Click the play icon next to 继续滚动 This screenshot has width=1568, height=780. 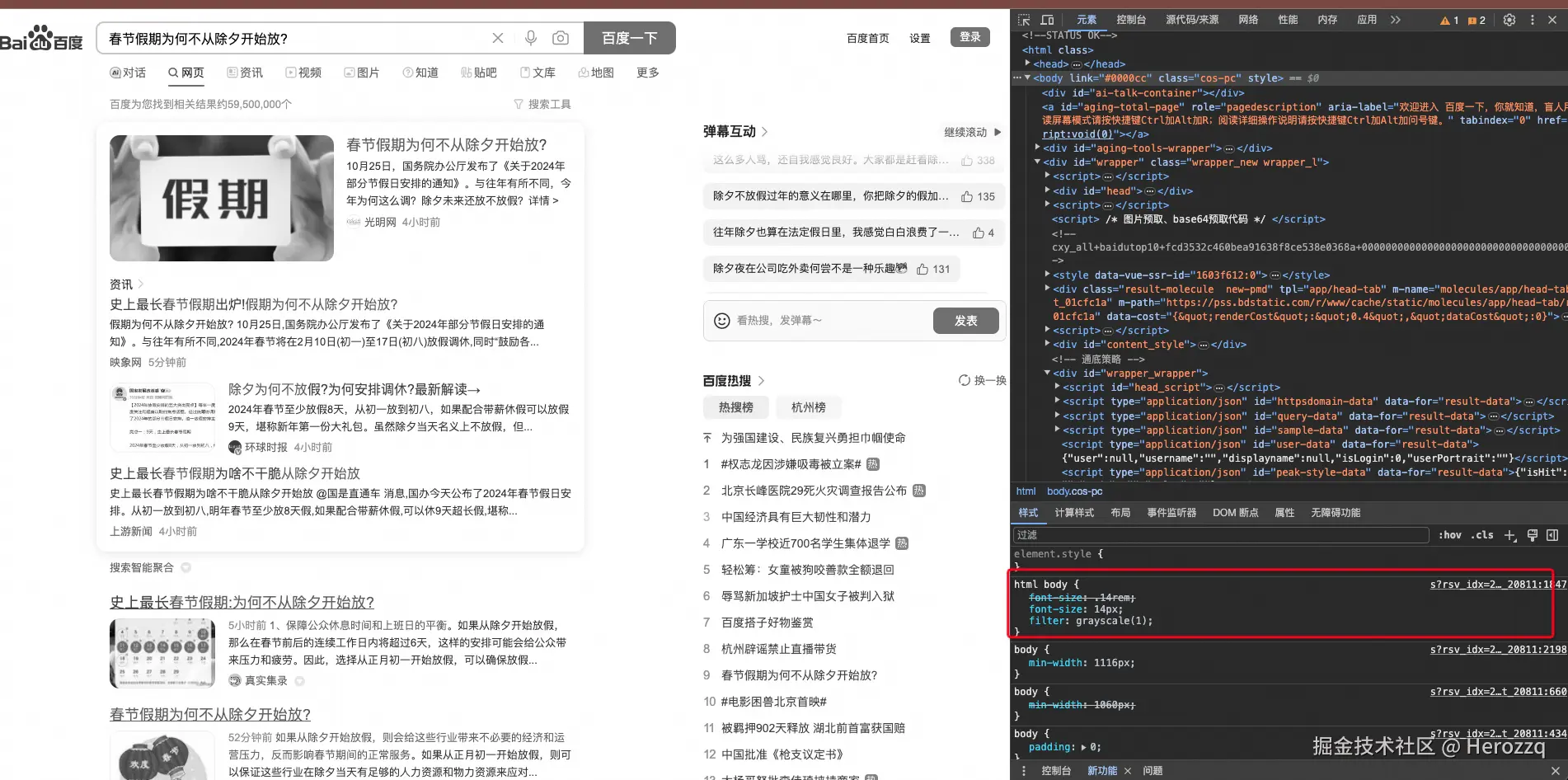point(998,132)
